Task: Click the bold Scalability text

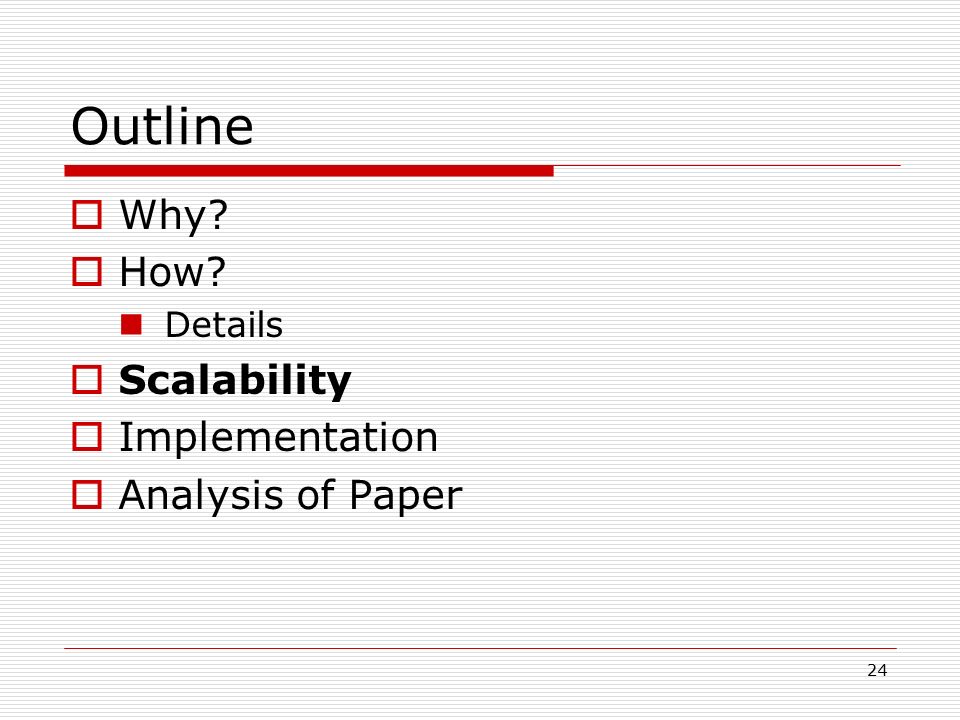Action: (235, 381)
